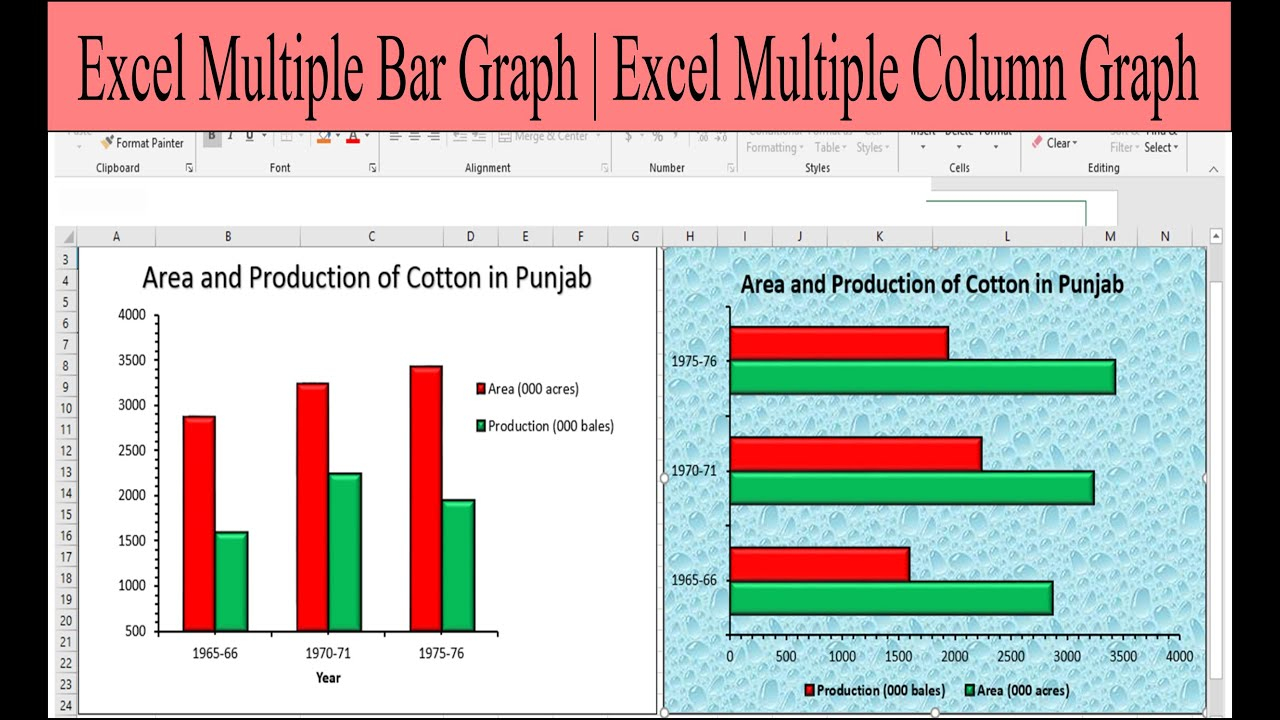Toggle underline formatting
Screen dimensions: 1280x720
249,134
